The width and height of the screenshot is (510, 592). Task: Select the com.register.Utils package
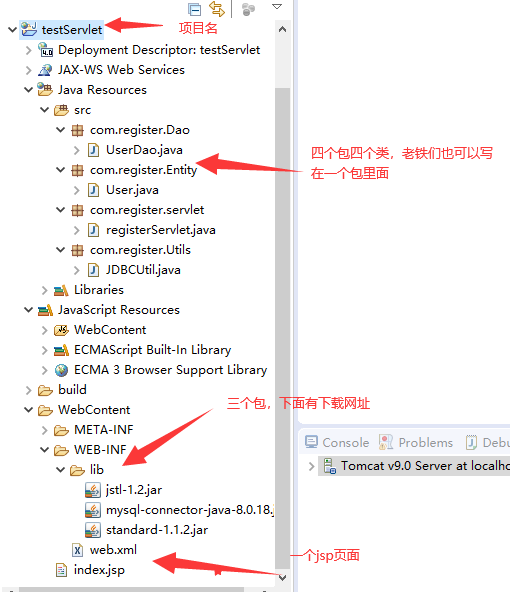coord(140,250)
